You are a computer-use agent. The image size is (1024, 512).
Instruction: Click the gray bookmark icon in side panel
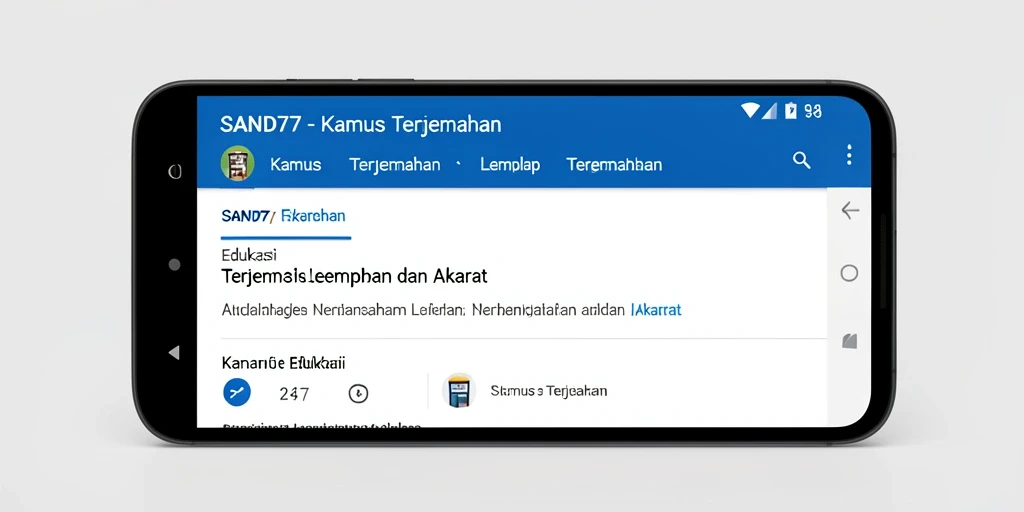[x=849, y=341]
